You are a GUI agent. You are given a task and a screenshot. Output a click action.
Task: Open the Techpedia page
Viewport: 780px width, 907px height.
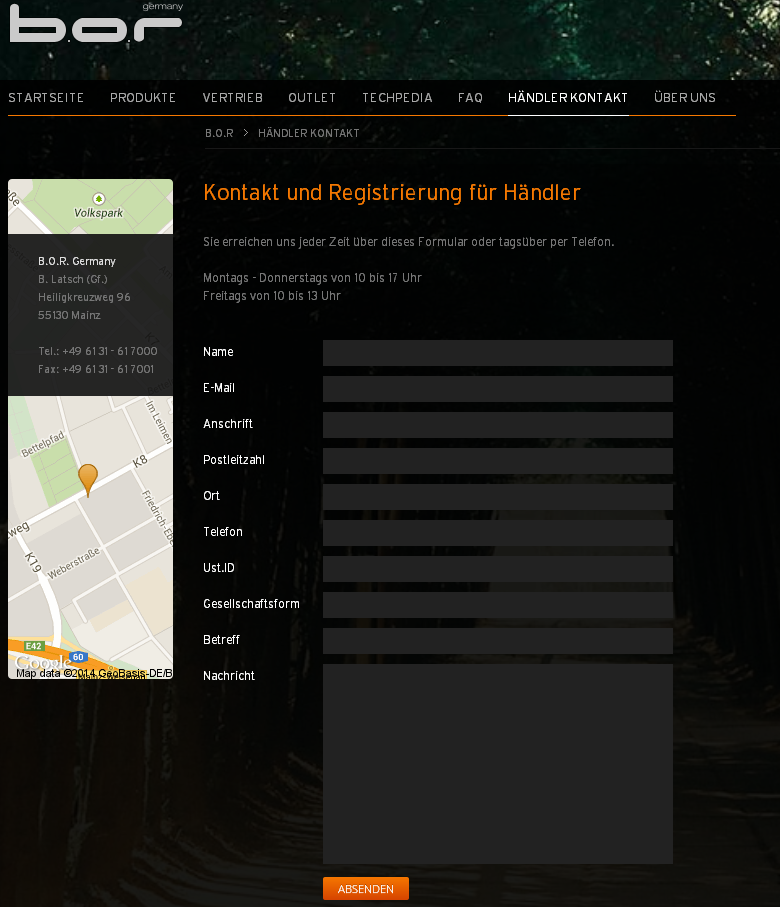(397, 98)
